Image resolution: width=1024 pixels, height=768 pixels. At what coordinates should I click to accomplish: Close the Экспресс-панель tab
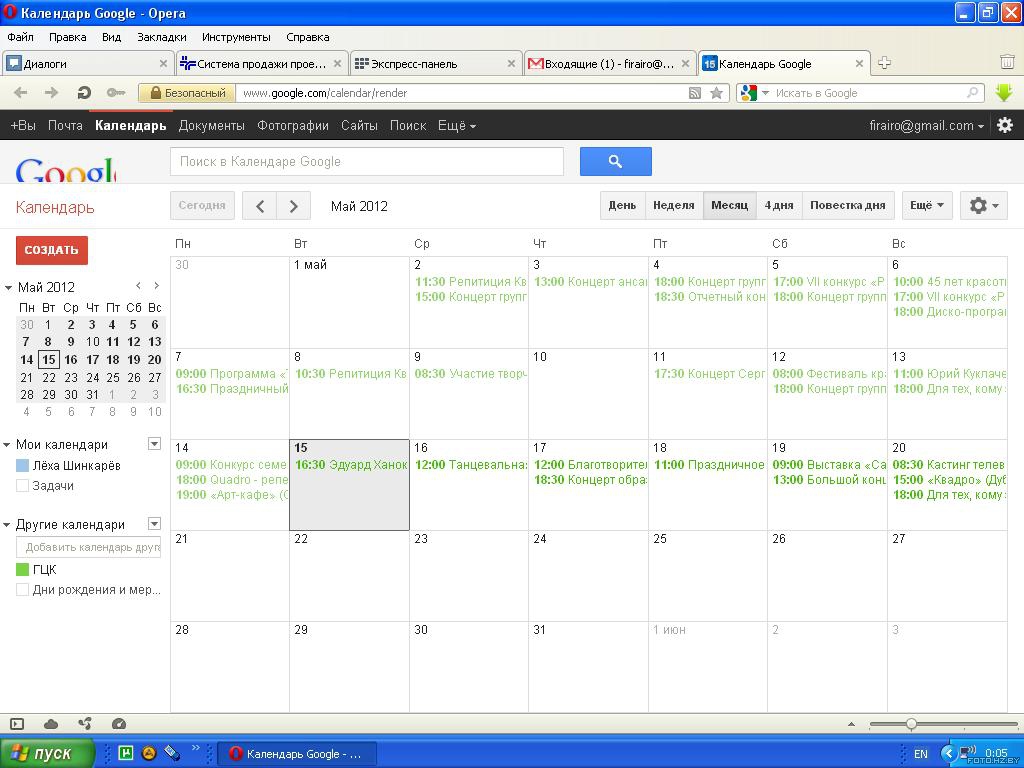click(x=511, y=64)
